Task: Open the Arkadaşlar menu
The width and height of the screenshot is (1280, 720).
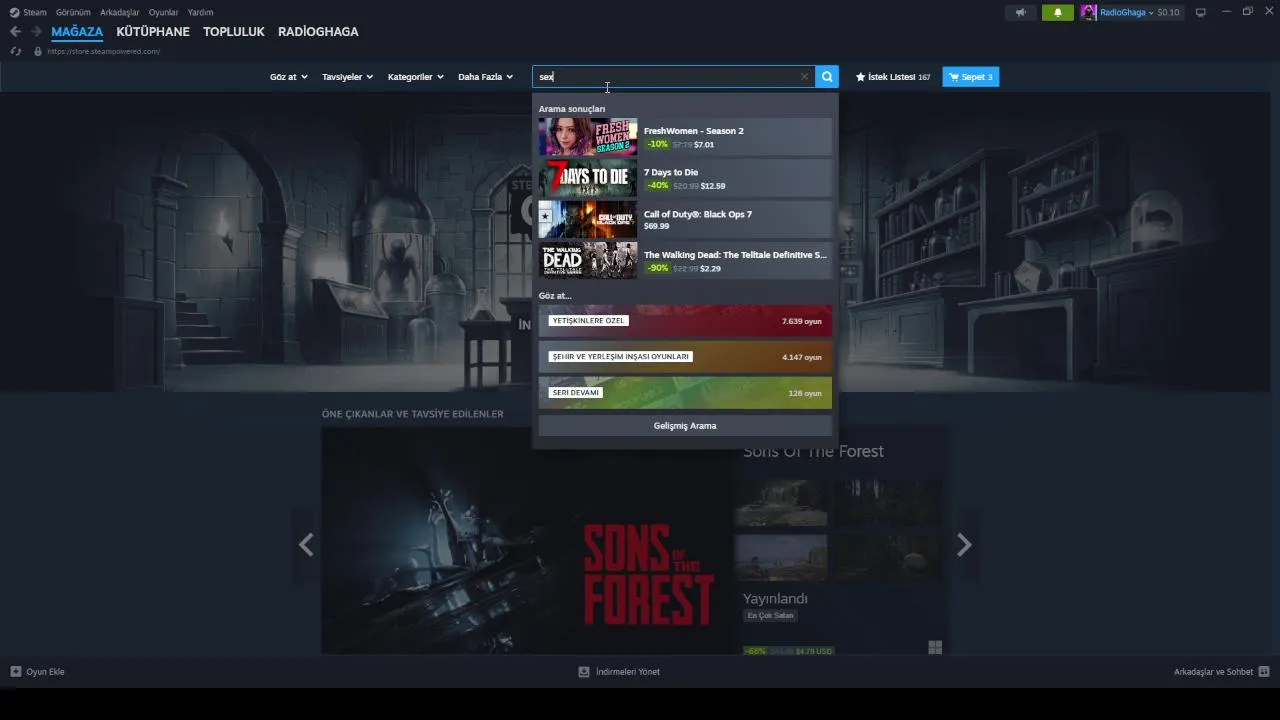Action: pos(120,12)
